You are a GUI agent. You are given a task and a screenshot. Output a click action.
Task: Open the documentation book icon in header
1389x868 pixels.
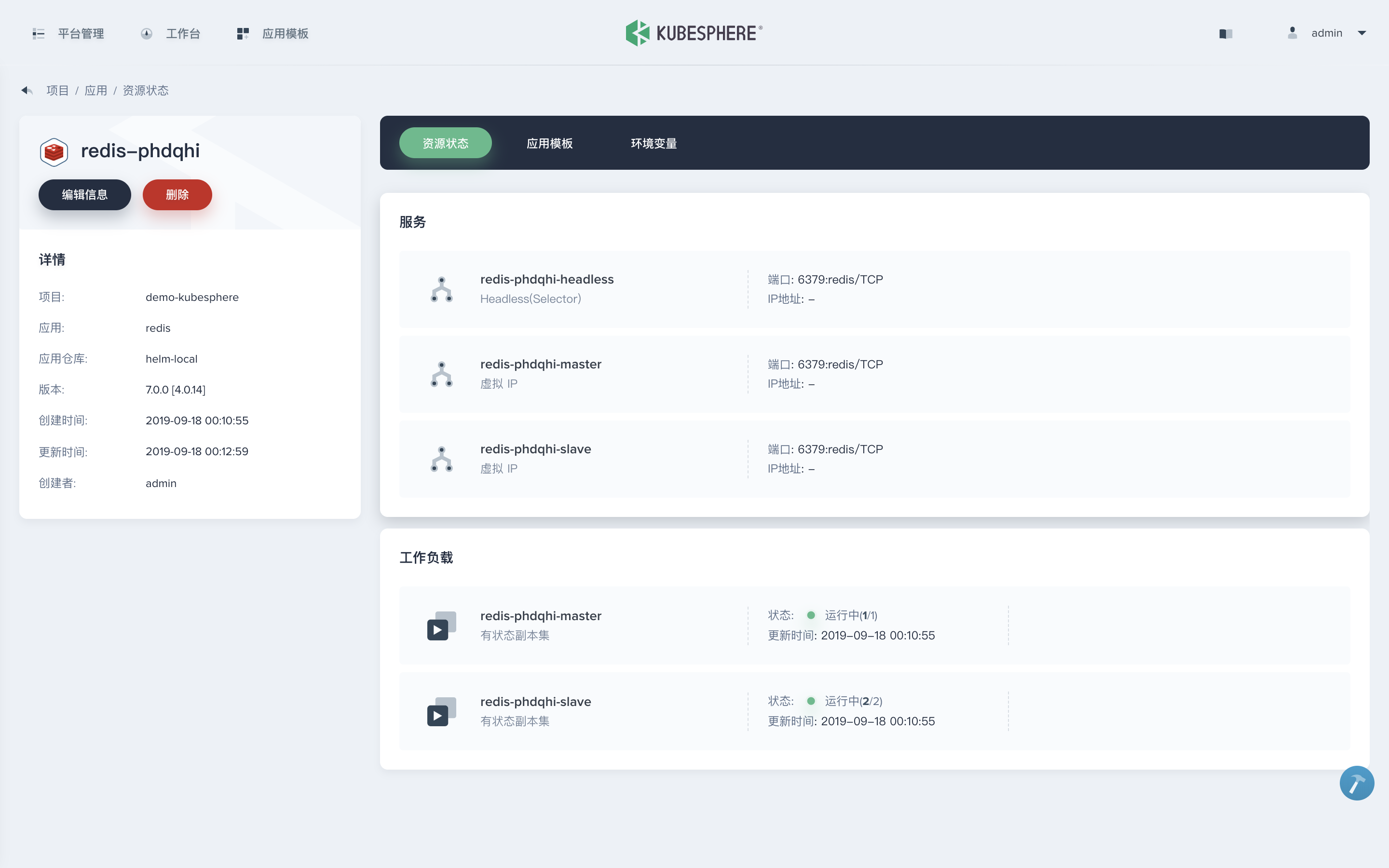pos(1226,33)
